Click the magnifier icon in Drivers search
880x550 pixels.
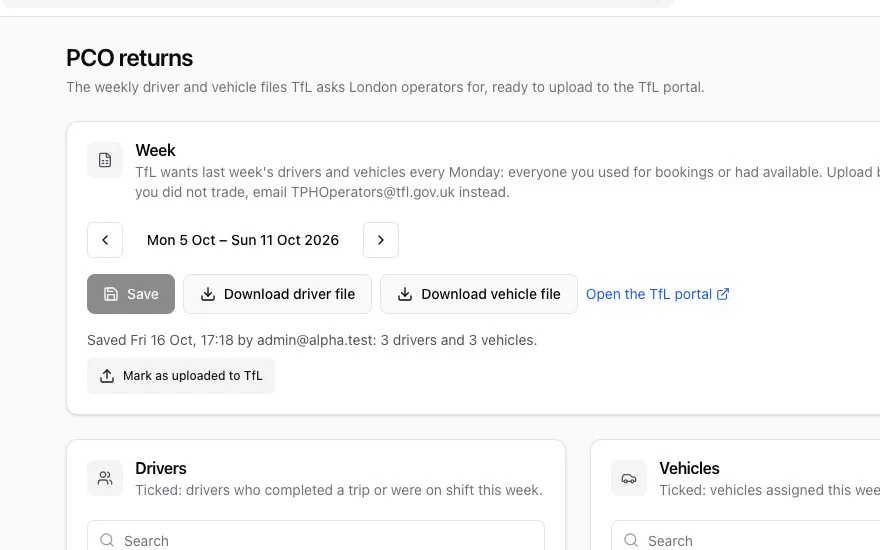tap(107, 540)
